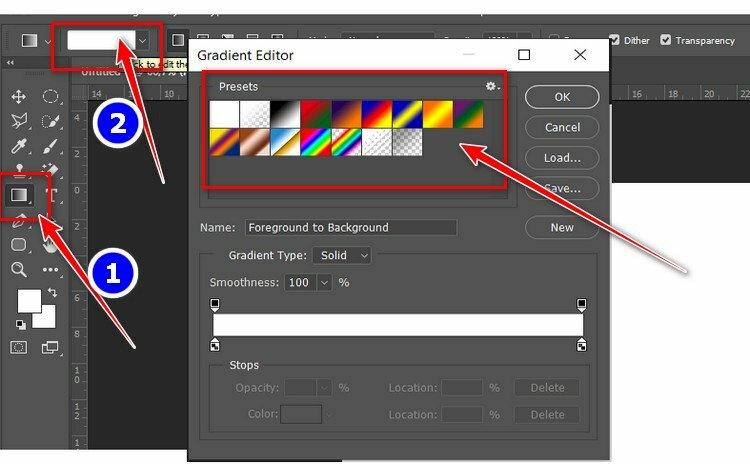Select the Eyedropper tool

point(18,147)
